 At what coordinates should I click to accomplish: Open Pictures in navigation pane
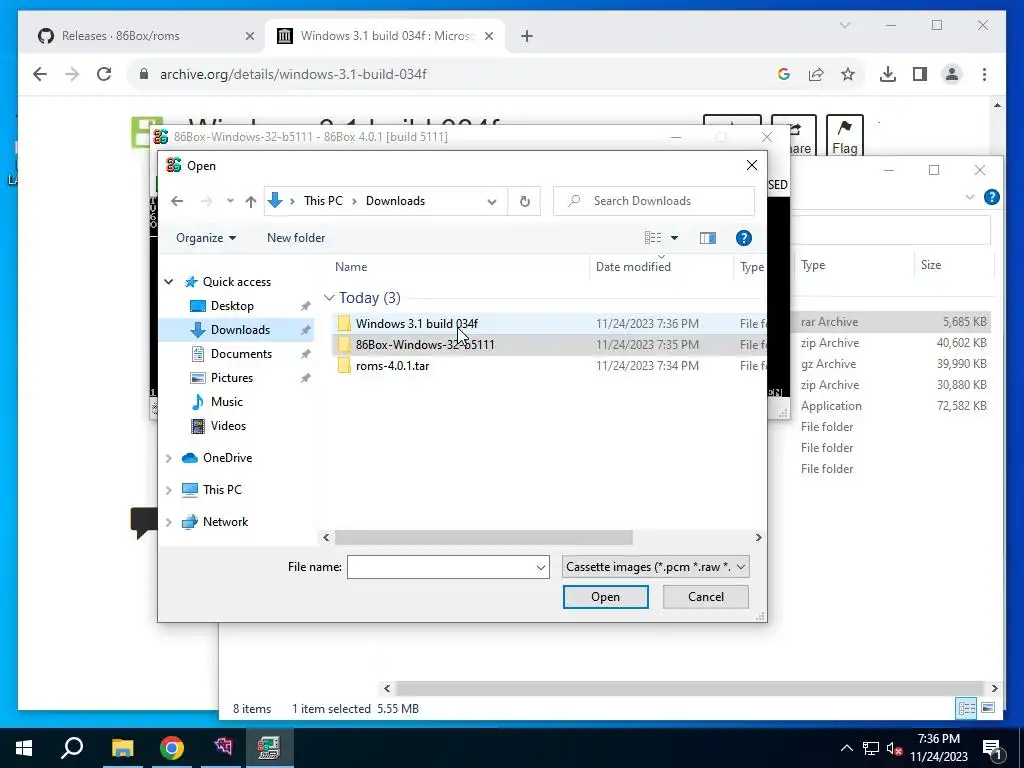coord(232,377)
